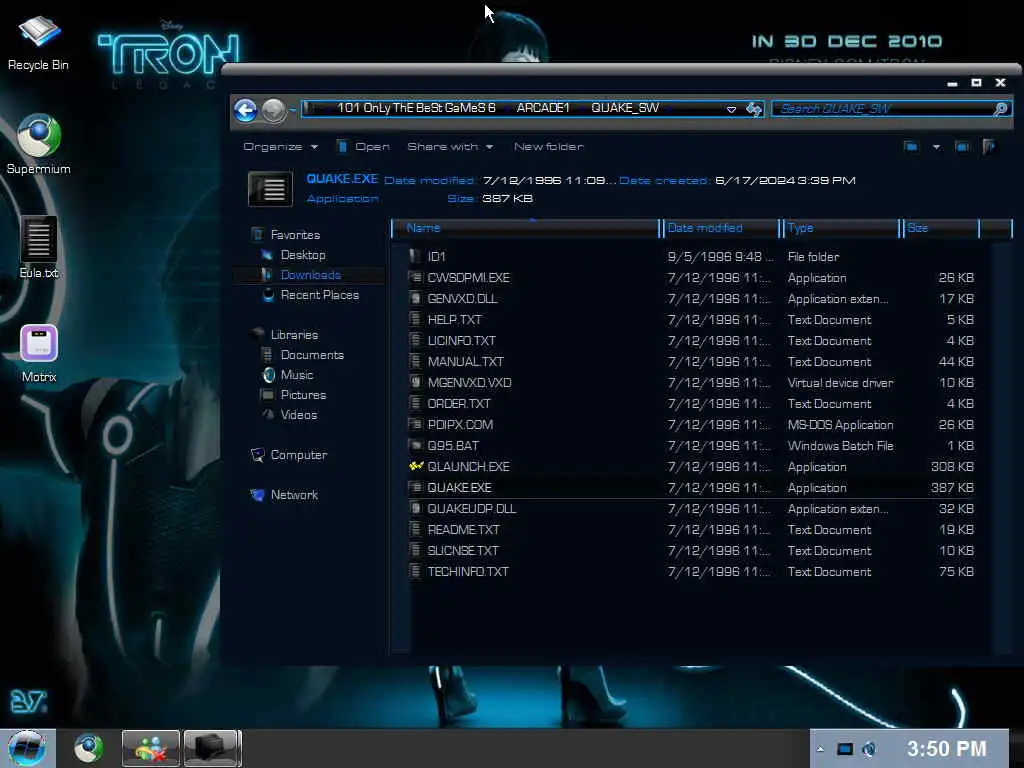Viewport: 1024px width, 768px height.
Task: Select the ARCADE1 breadcrumb segment
Action: (x=543, y=108)
